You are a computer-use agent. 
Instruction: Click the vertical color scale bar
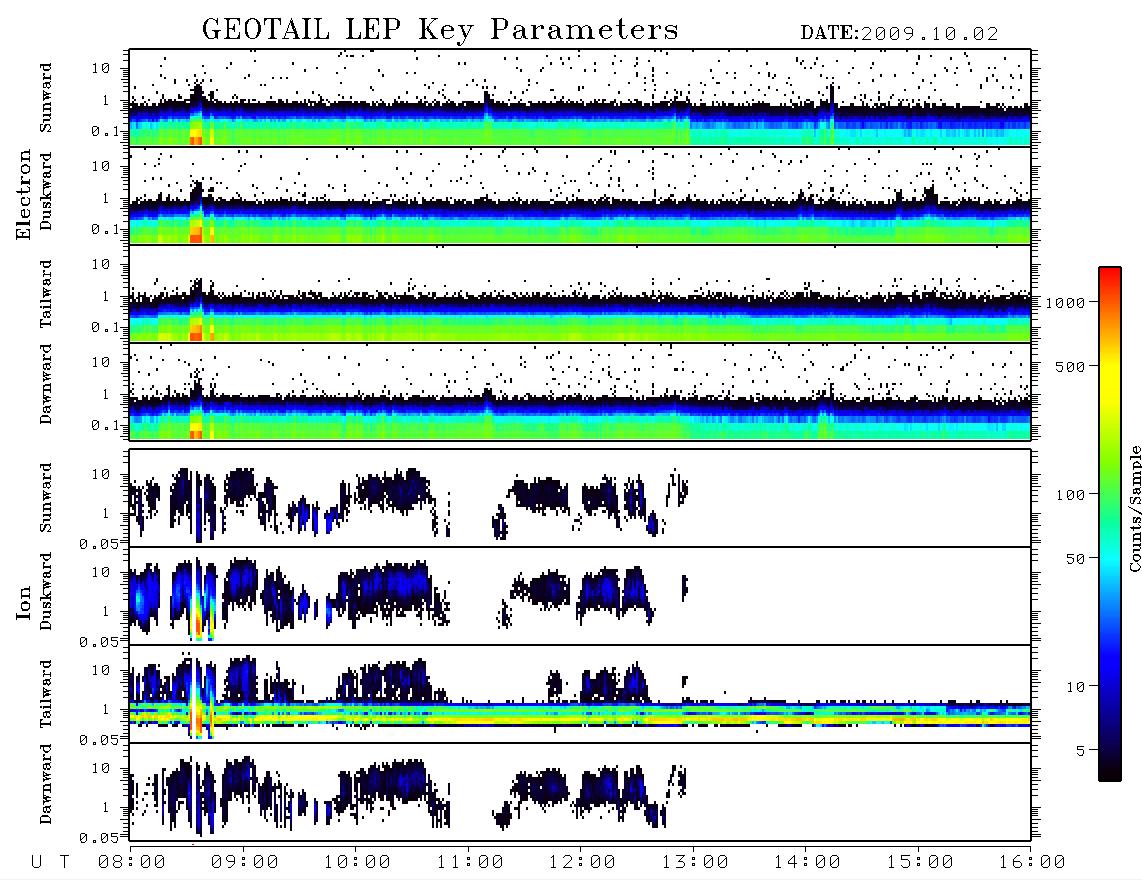click(1110, 524)
